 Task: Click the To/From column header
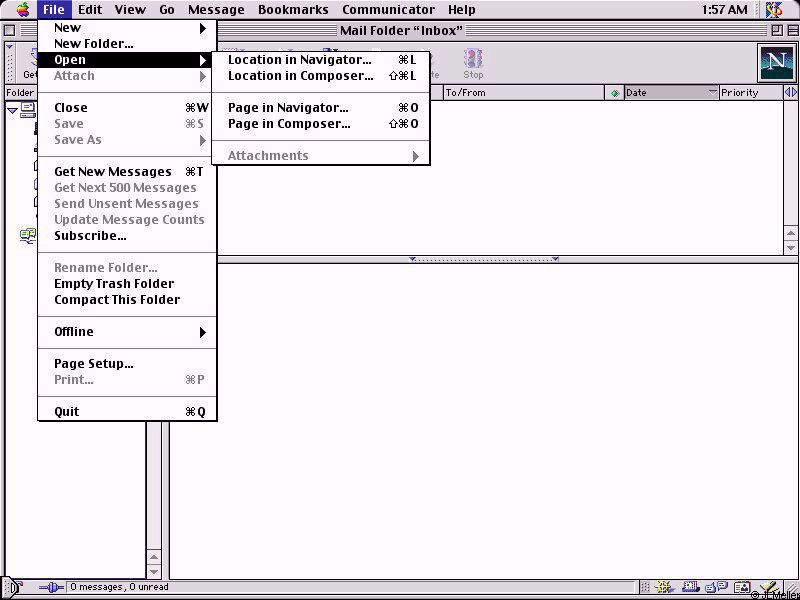point(520,93)
